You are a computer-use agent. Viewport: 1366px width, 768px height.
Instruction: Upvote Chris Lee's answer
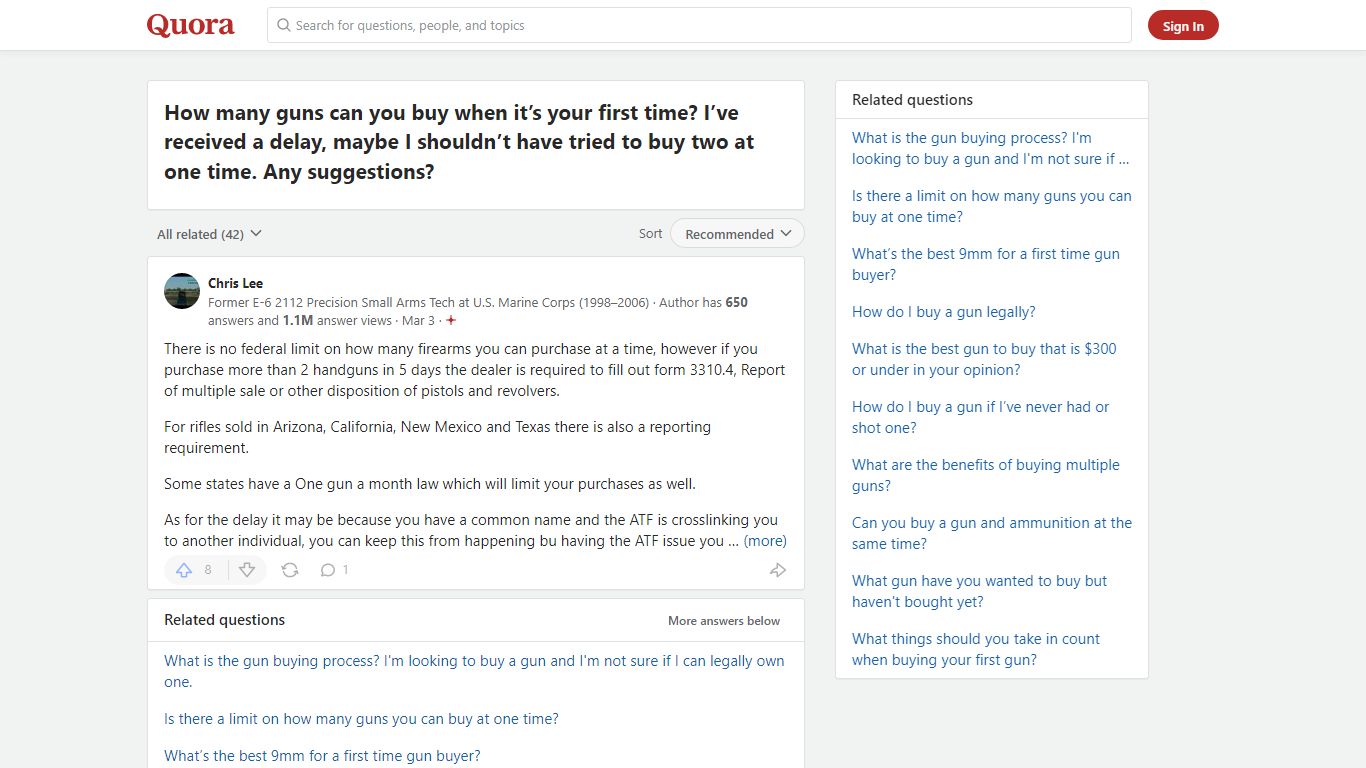184,570
